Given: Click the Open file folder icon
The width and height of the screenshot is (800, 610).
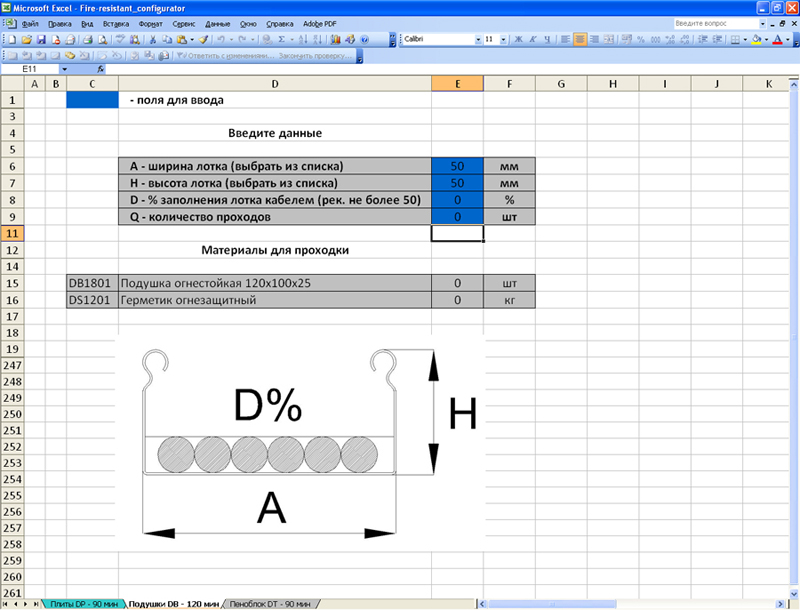Looking at the screenshot, I should [x=27, y=39].
